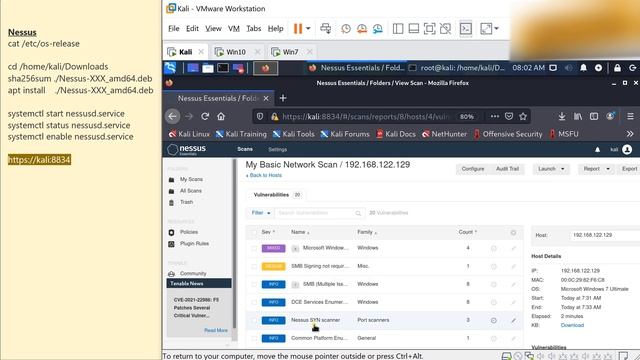This screenshot has height=360, width=640.
Task: Enter full screen mode icon in VMware
Action: [x=429, y=29]
